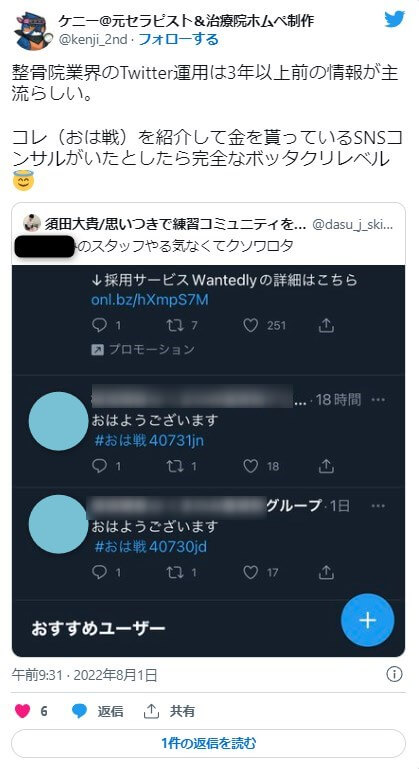Reply to the #おは戦40730jd post

tap(99, 572)
